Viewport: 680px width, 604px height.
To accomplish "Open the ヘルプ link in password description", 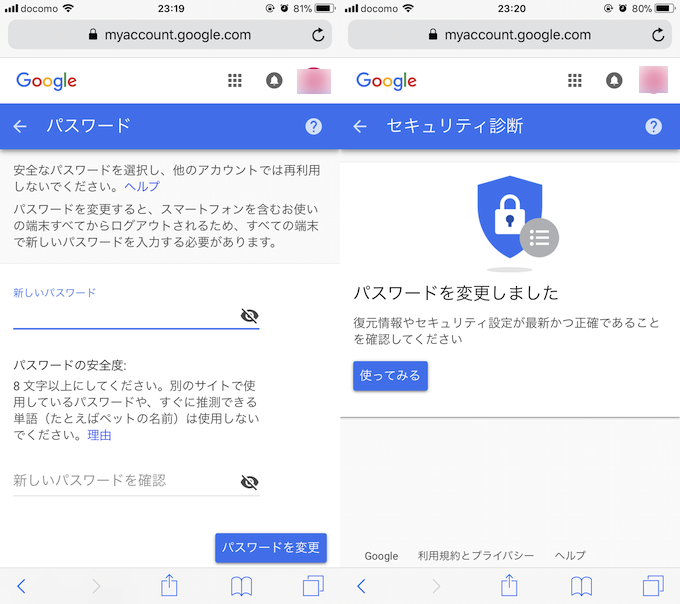I will coord(142,186).
